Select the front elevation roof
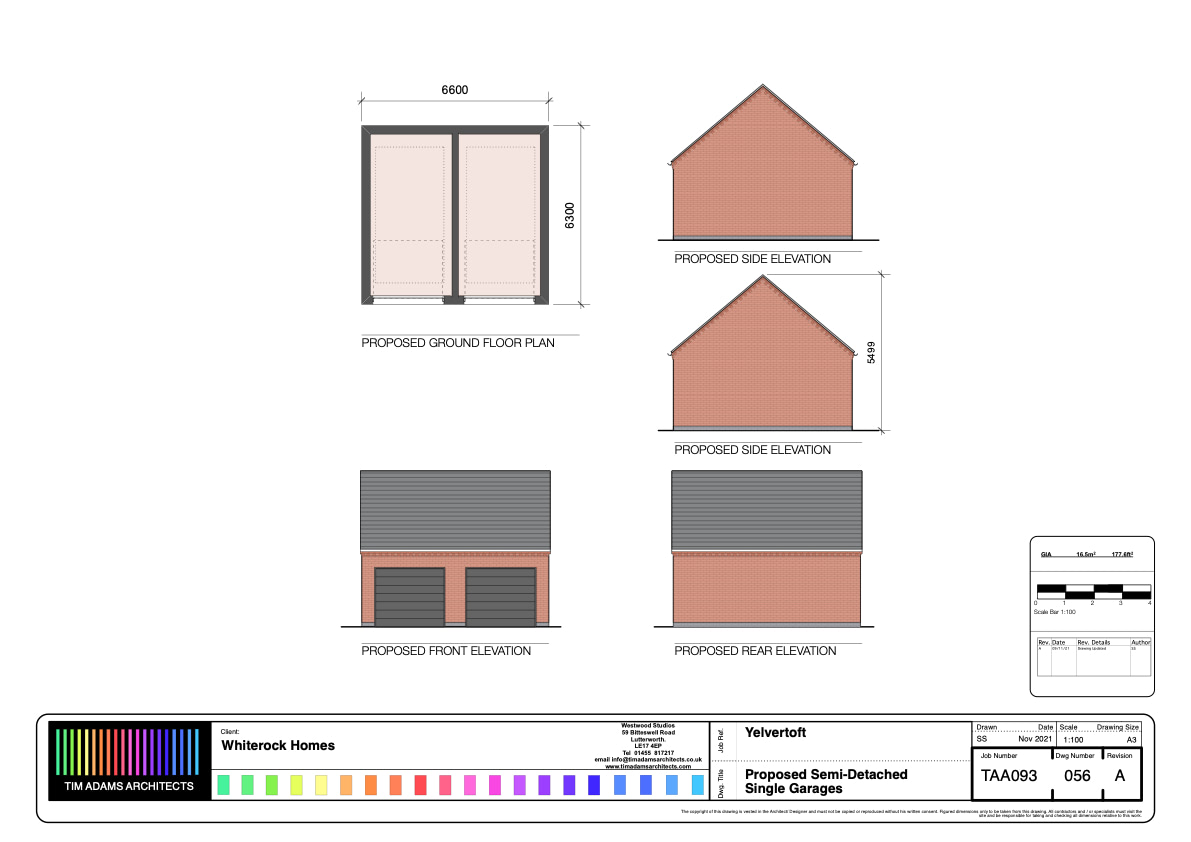1191x842 pixels. [455, 509]
